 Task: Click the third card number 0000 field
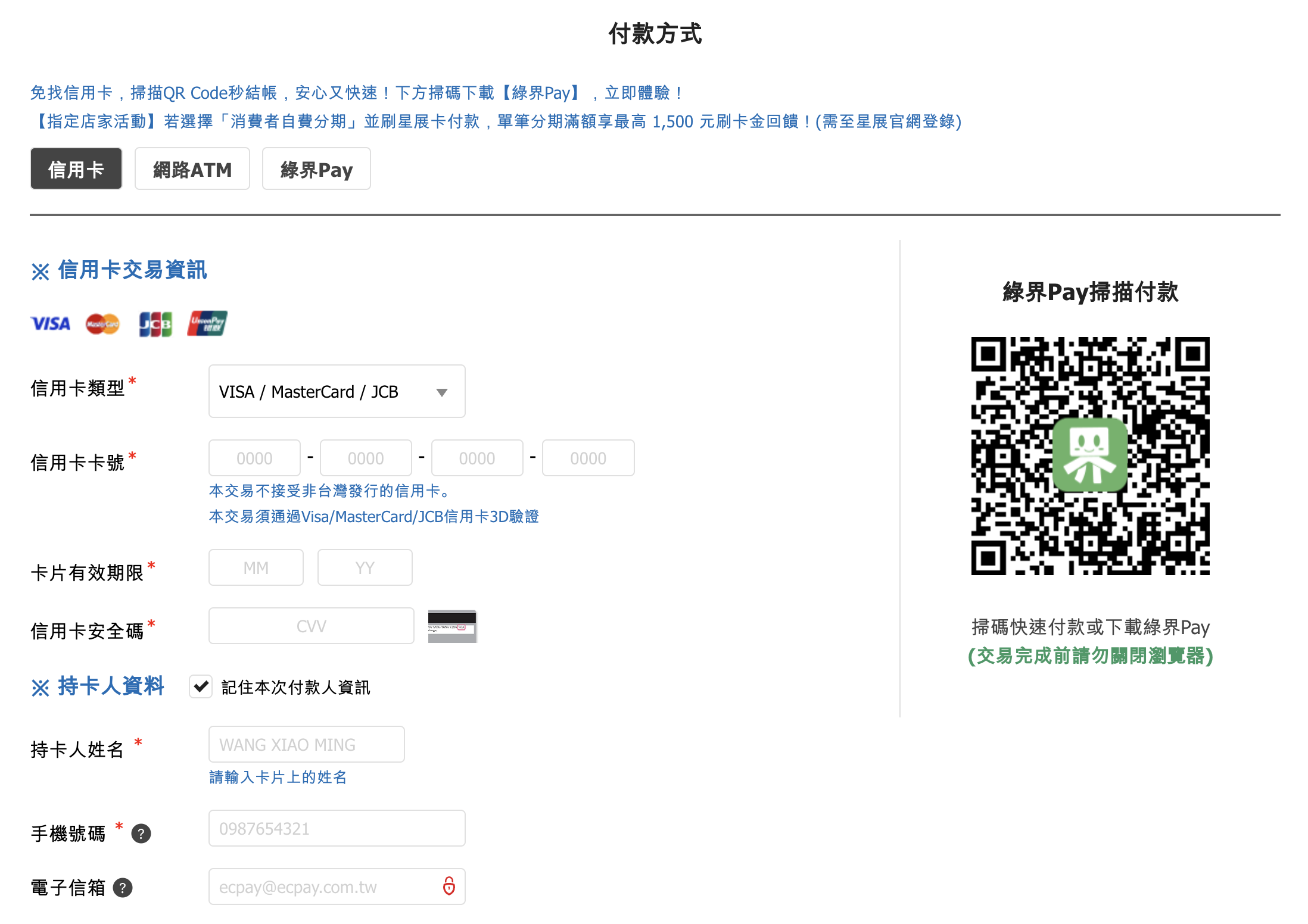point(477,458)
